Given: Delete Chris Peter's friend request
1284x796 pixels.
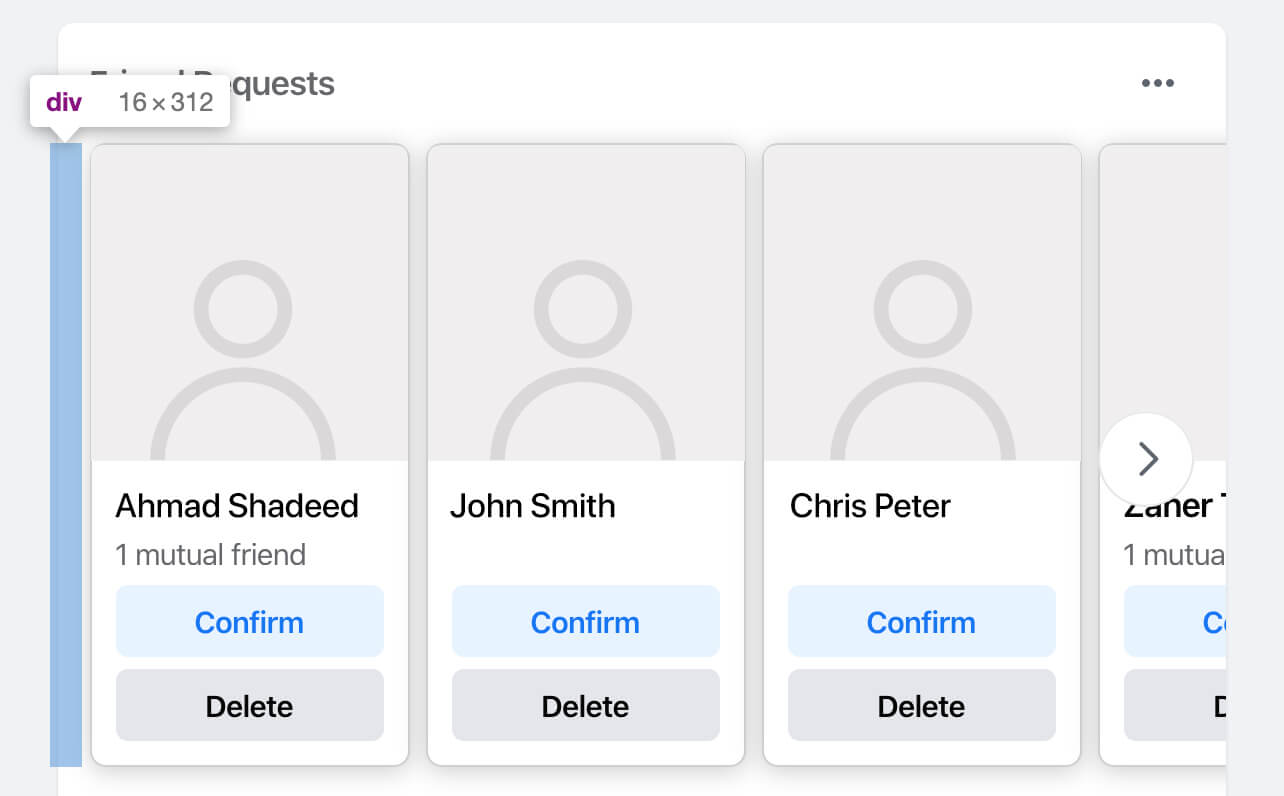Looking at the screenshot, I should pyautogui.click(x=921, y=706).
